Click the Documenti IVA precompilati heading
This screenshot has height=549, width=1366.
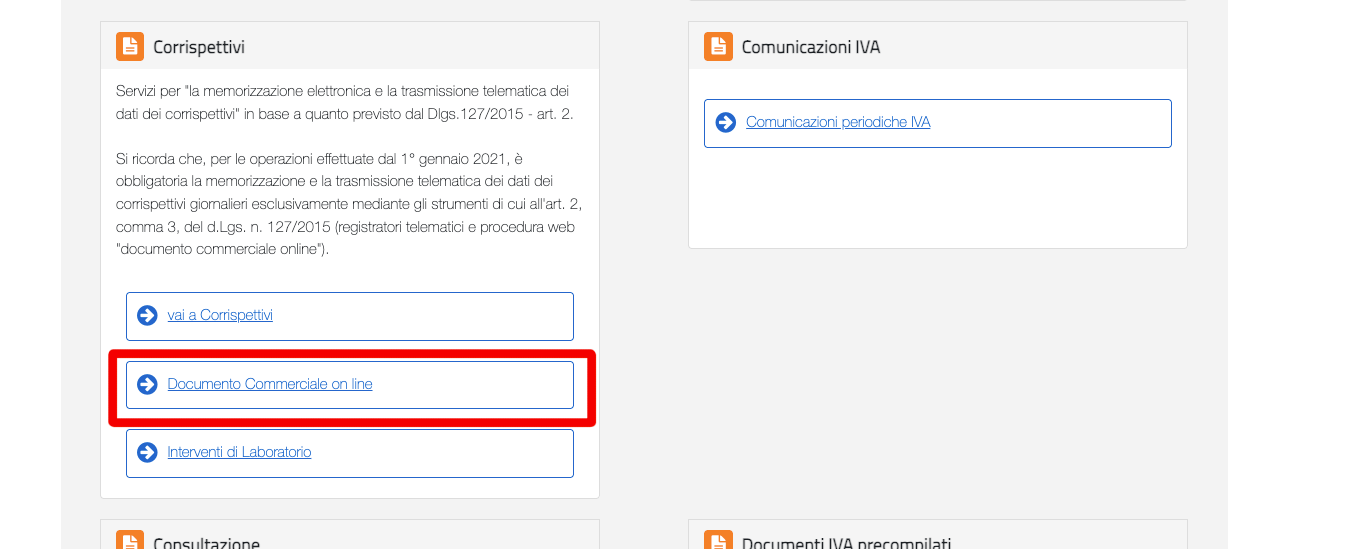click(x=846, y=543)
